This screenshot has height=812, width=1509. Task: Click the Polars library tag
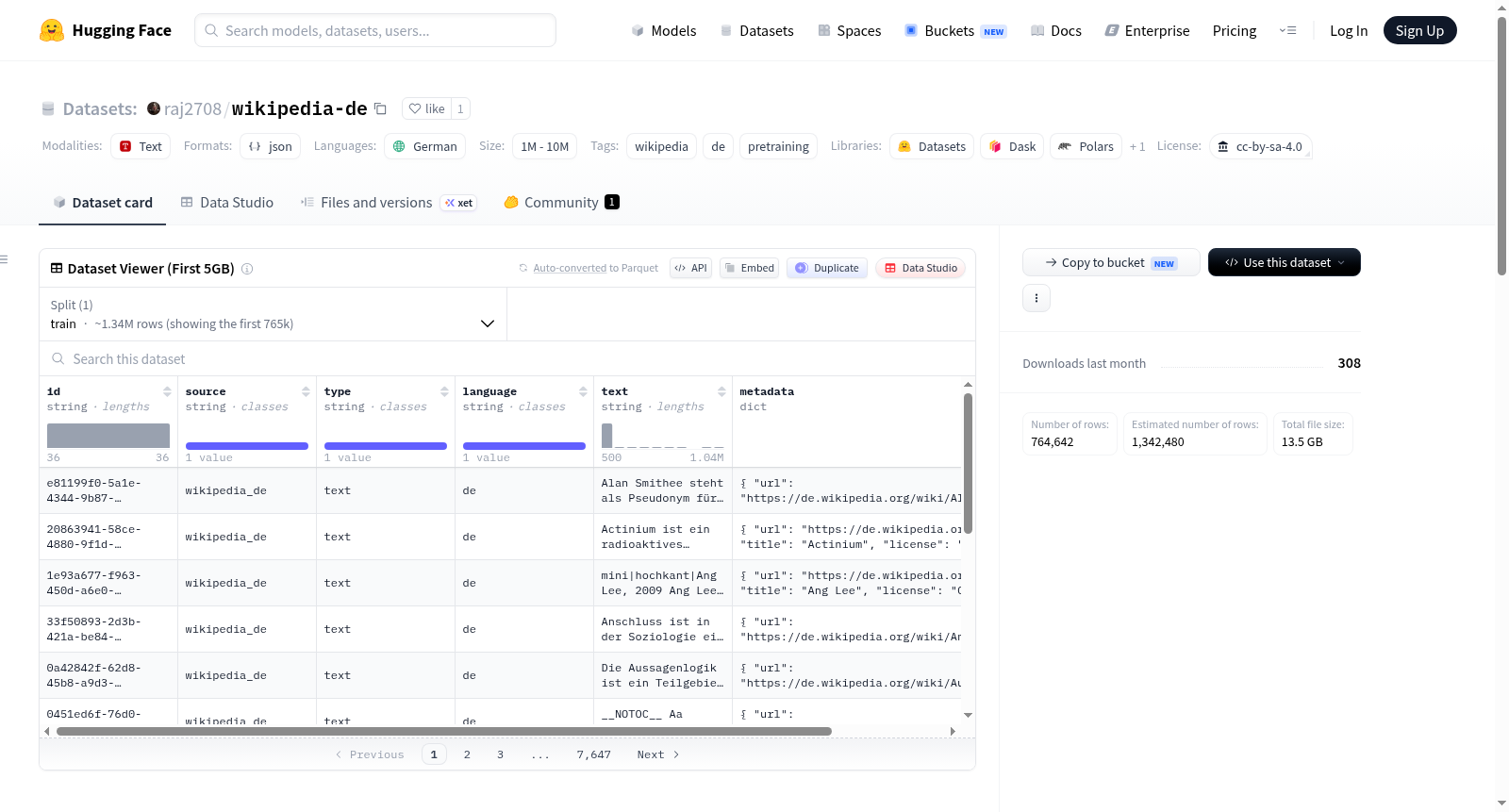(1086, 146)
